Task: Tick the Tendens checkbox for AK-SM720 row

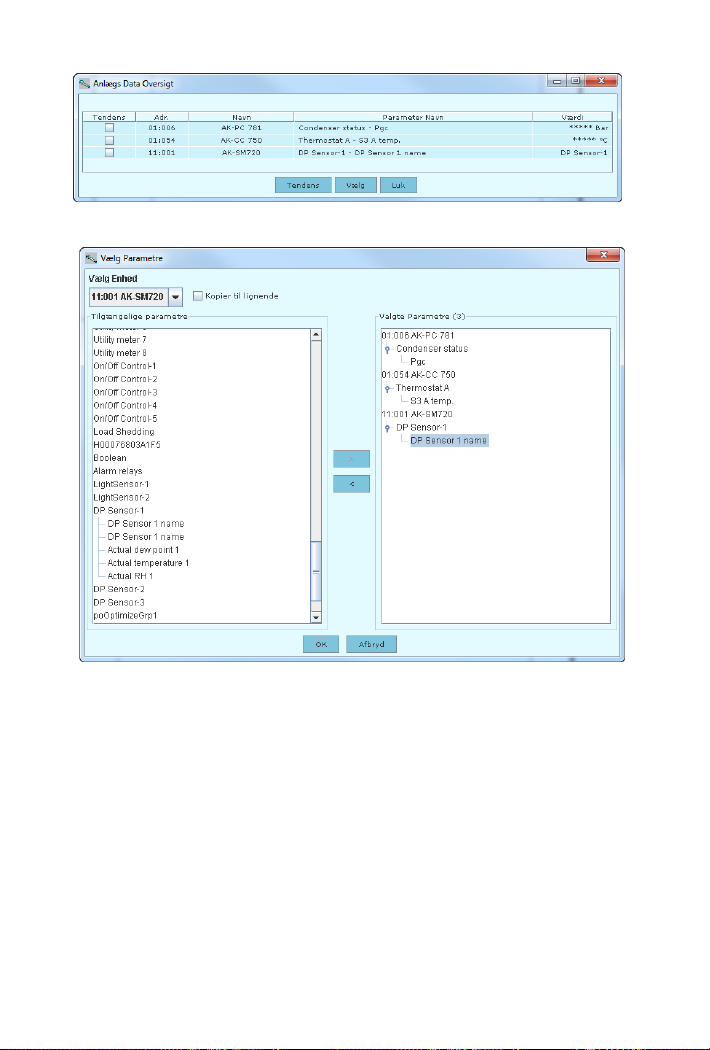Action: coord(109,152)
